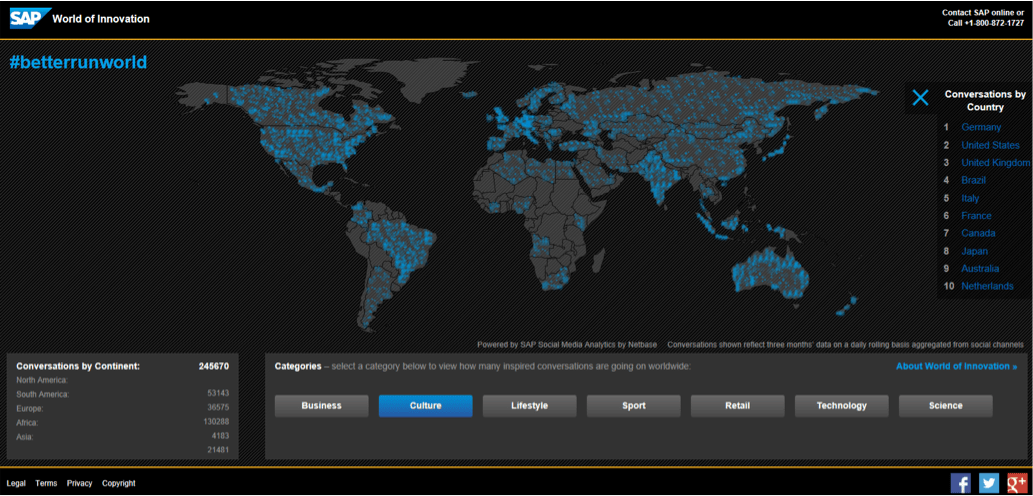The height and width of the screenshot is (496, 1033).
Task: Click Japan in the country ranking
Action: (974, 251)
